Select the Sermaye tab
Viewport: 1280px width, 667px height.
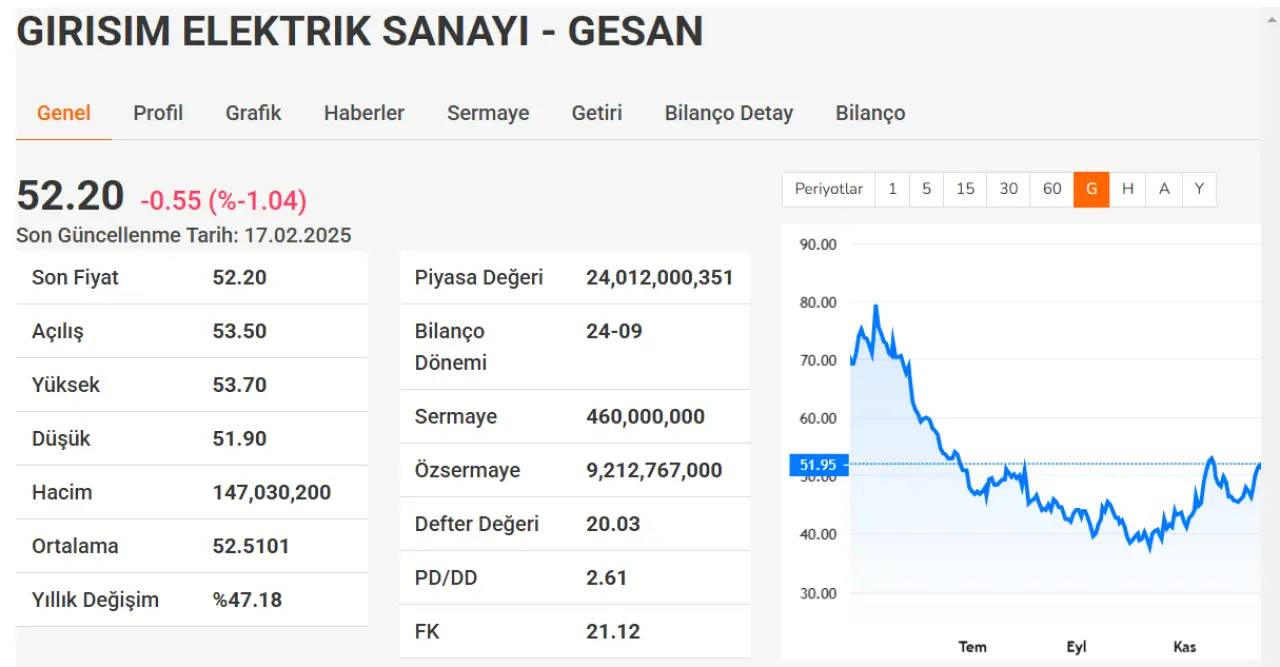pyautogui.click(x=488, y=113)
